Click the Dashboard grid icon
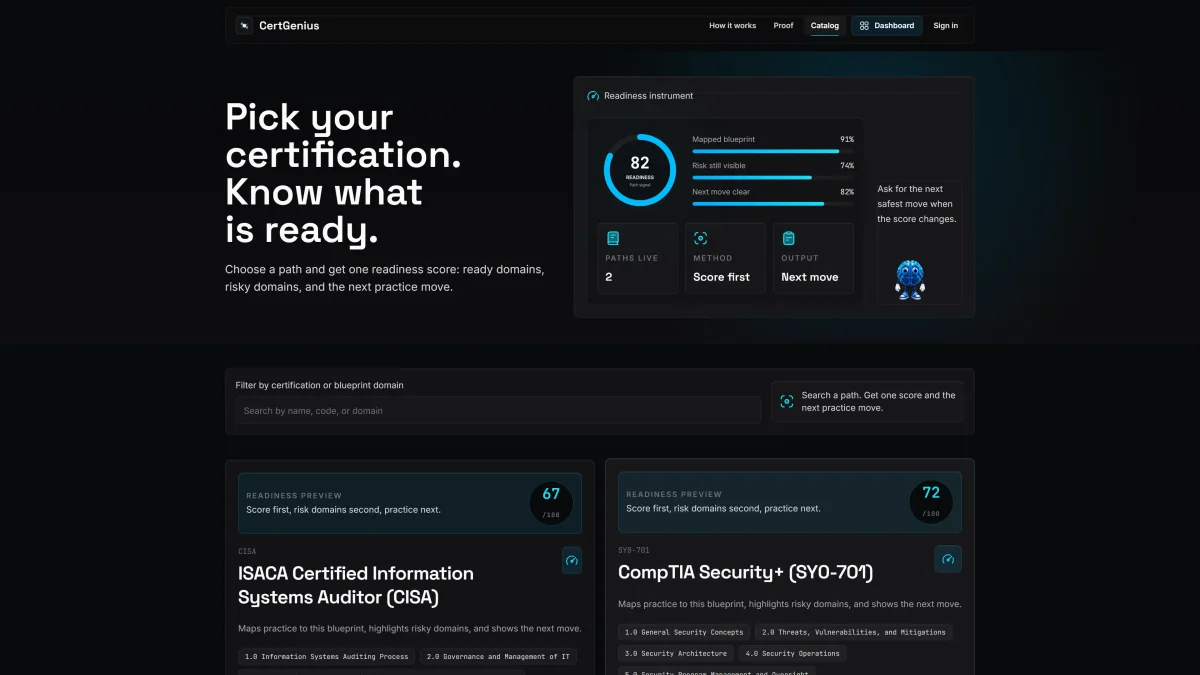The height and width of the screenshot is (675, 1200). coord(864,26)
